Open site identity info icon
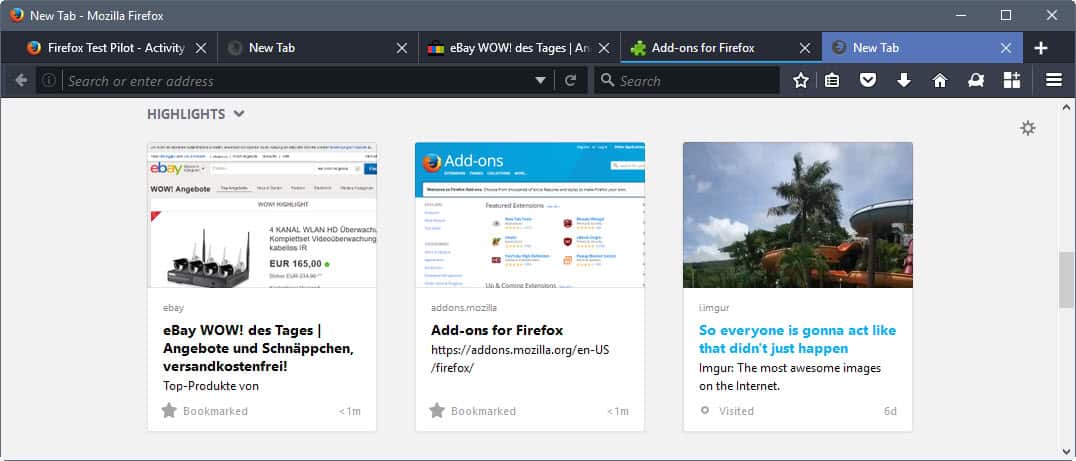 coord(48,81)
